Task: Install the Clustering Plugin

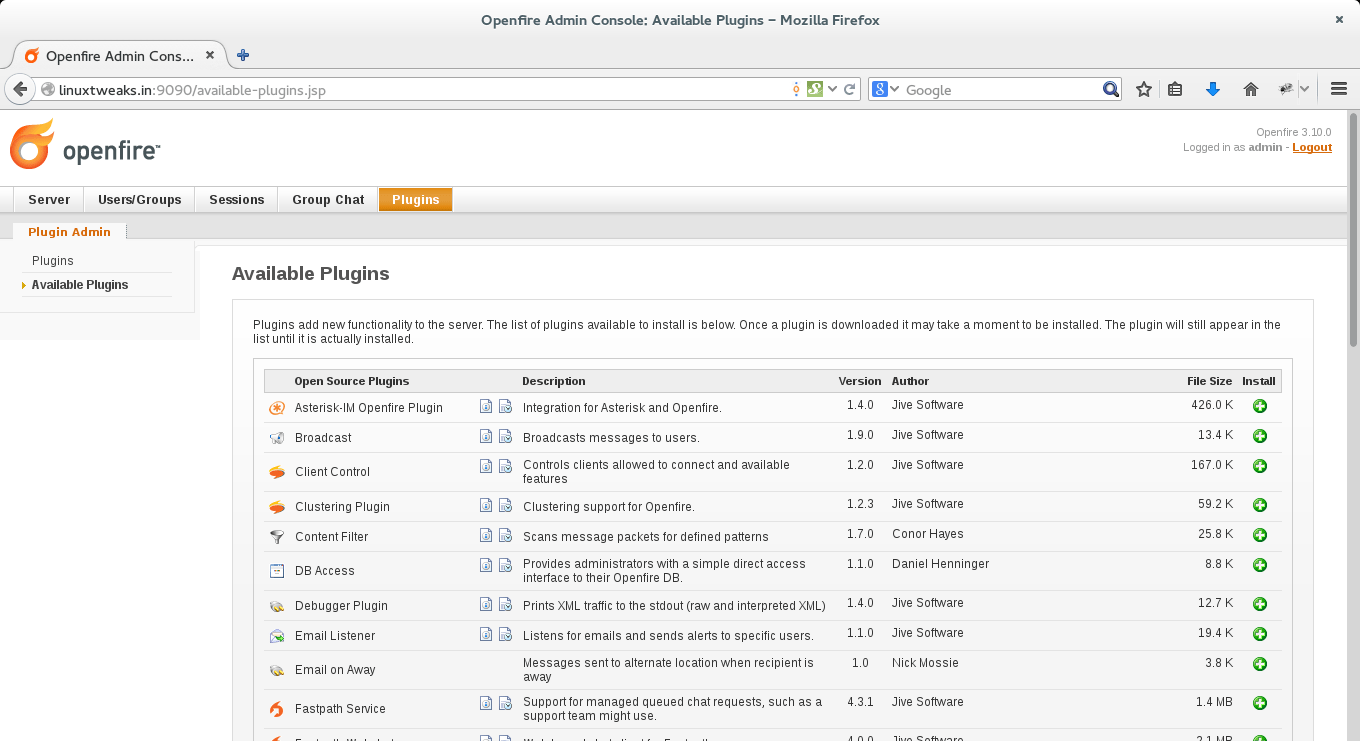Action: pyautogui.click(x=1260, y=506)
